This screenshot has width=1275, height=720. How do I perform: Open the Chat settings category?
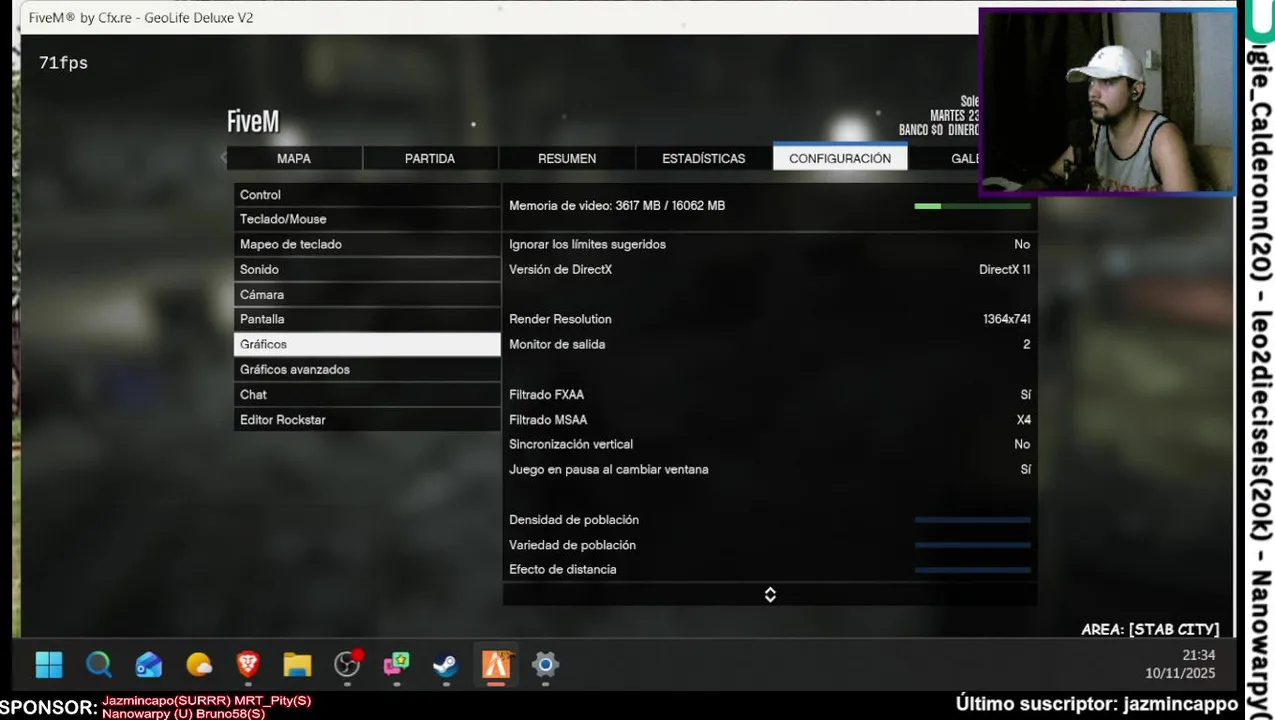pyautogui.click(x=367, y=394)
